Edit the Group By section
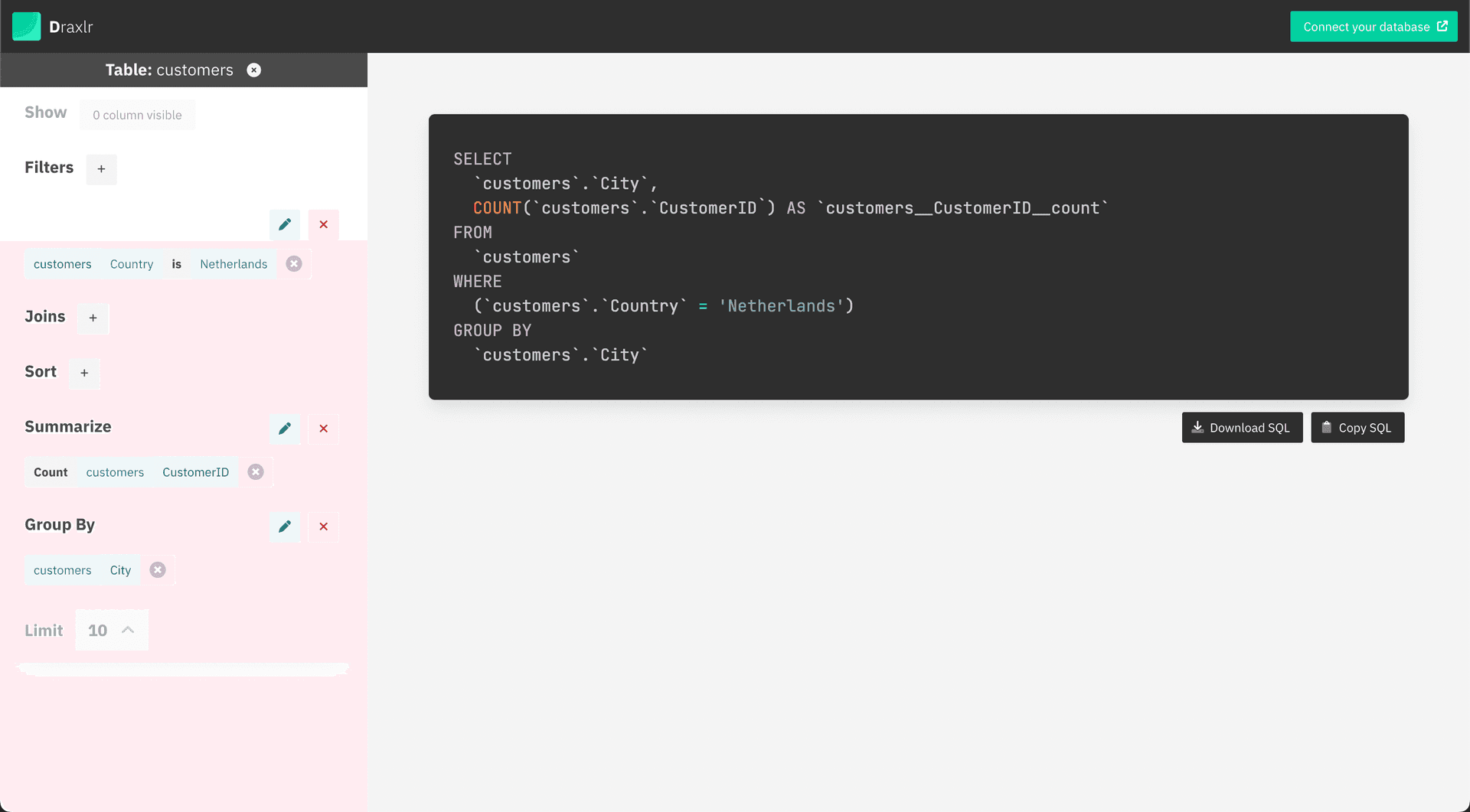The image size is (1470, 812). (285, 527)
